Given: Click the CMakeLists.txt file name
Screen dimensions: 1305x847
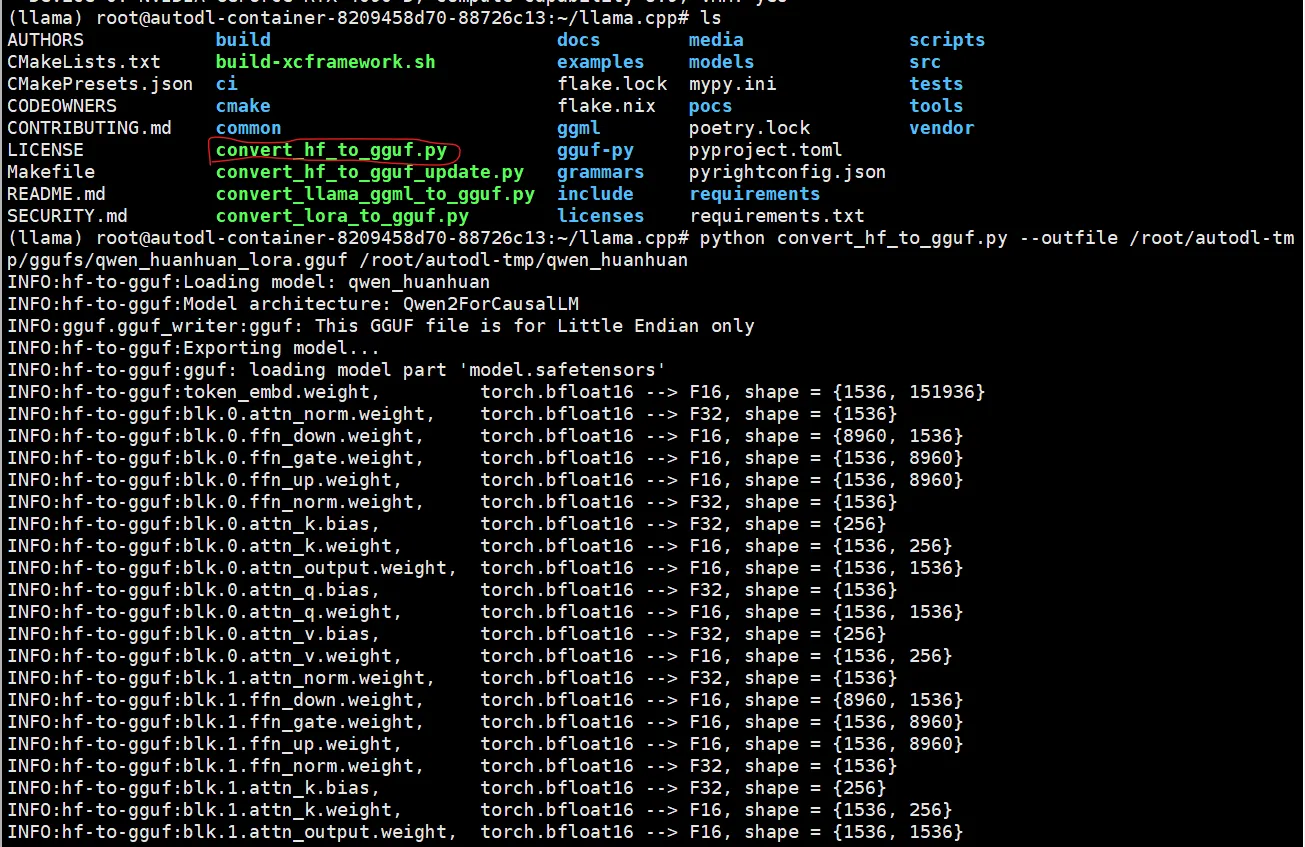Looking at the screenshot, I should point(84,62).
